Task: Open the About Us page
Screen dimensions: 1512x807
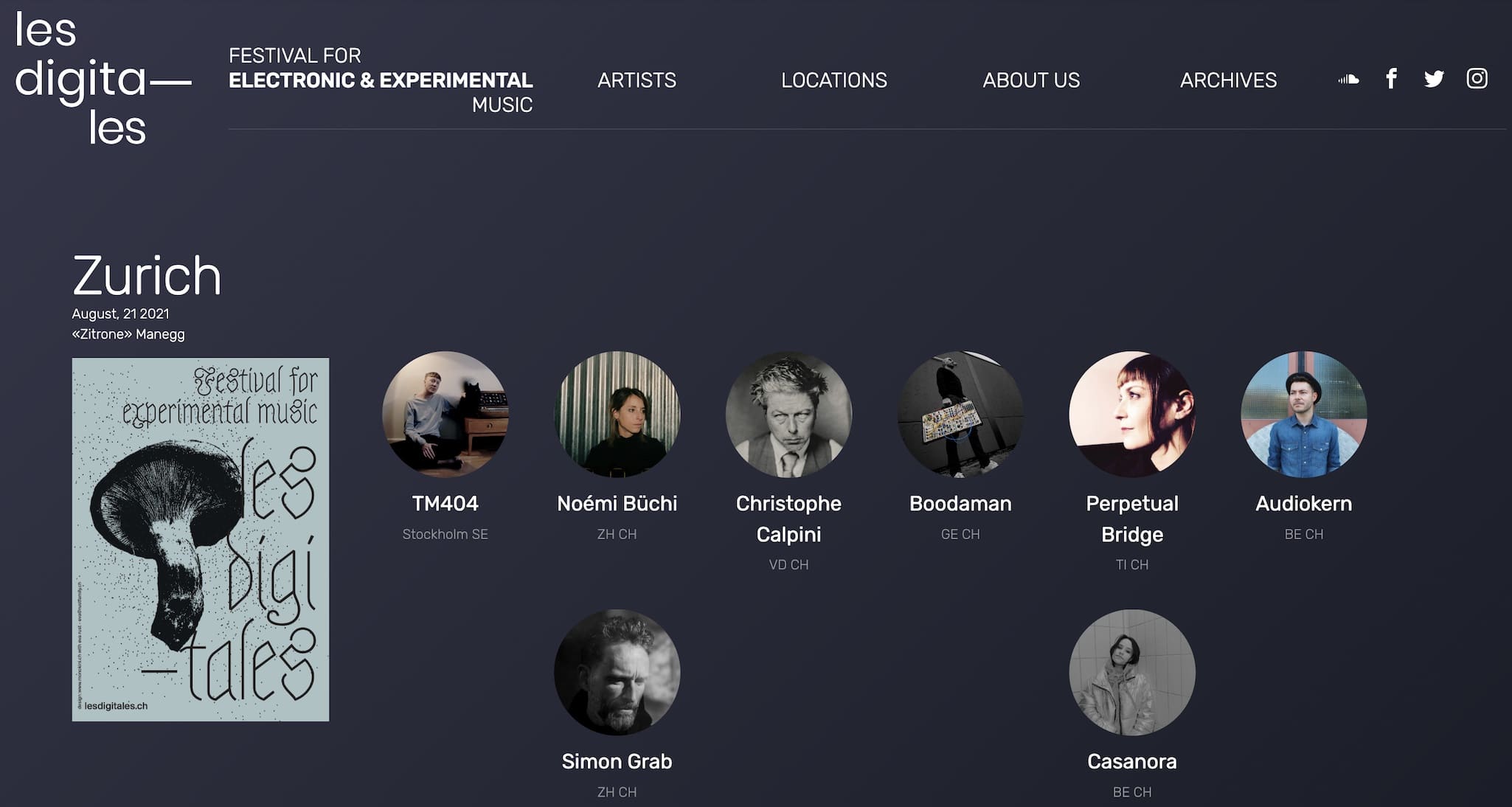Action: [x=1030, y=80]
